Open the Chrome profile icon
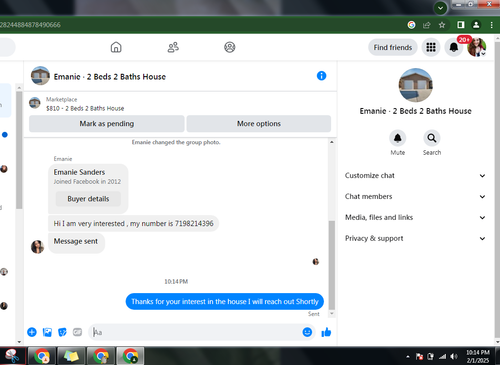 476,25
